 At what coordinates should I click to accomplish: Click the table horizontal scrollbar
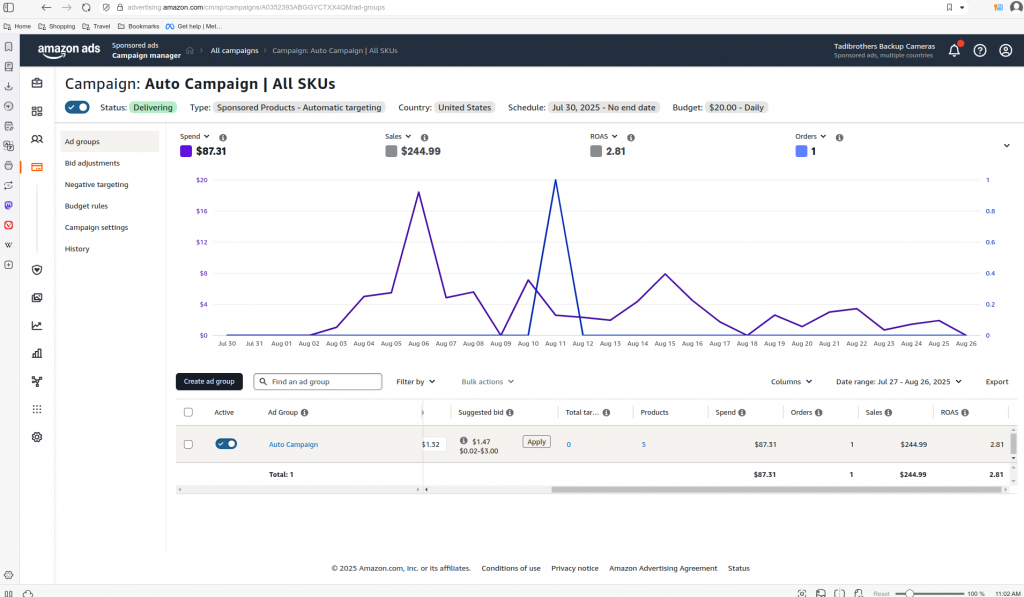(776, 489)
